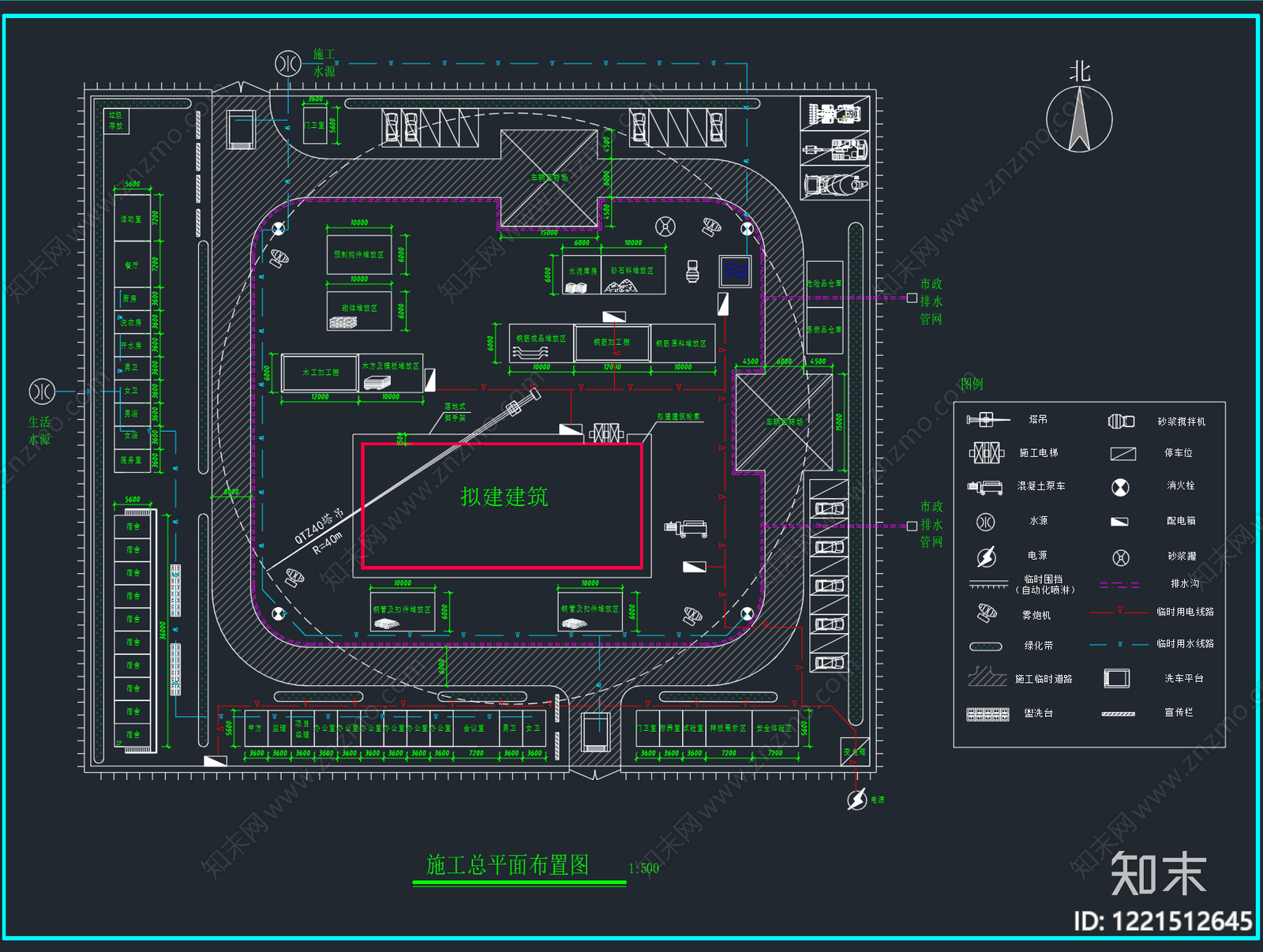Select the 电源 symbol below the site boundary
The width and height of the screenshot is (1263, 952).
click(x=857, y=800)
